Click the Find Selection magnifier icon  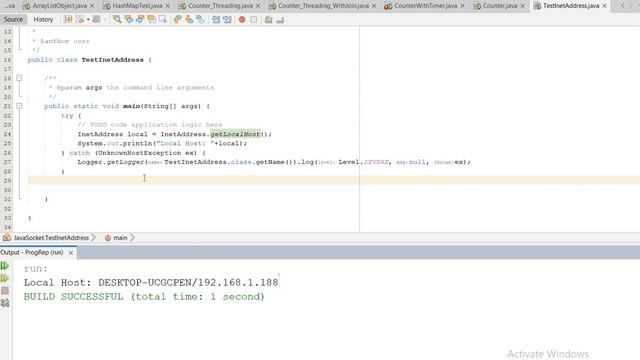tap(117, 20)
